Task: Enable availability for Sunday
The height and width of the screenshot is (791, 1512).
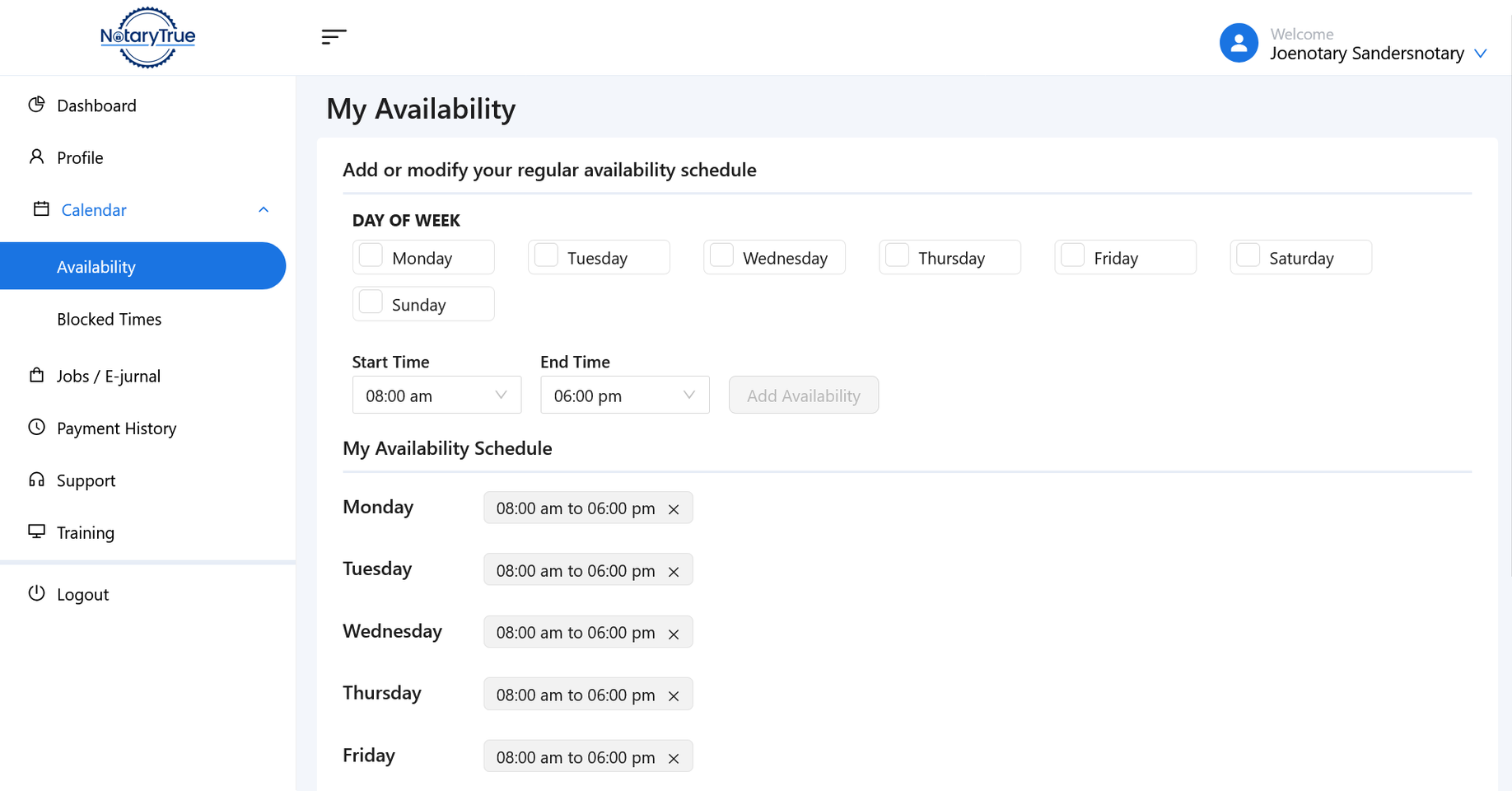Action: click(x=371, y=302)
